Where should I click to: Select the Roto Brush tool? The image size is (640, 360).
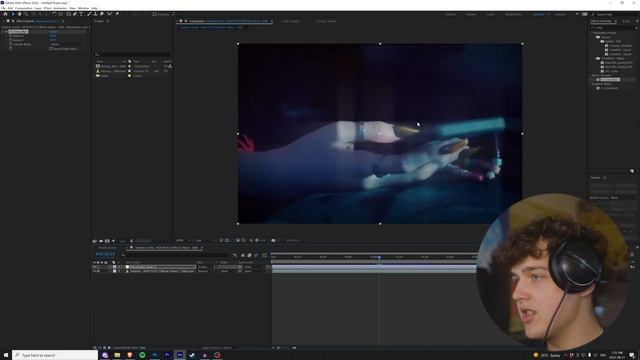click(109, 14)
